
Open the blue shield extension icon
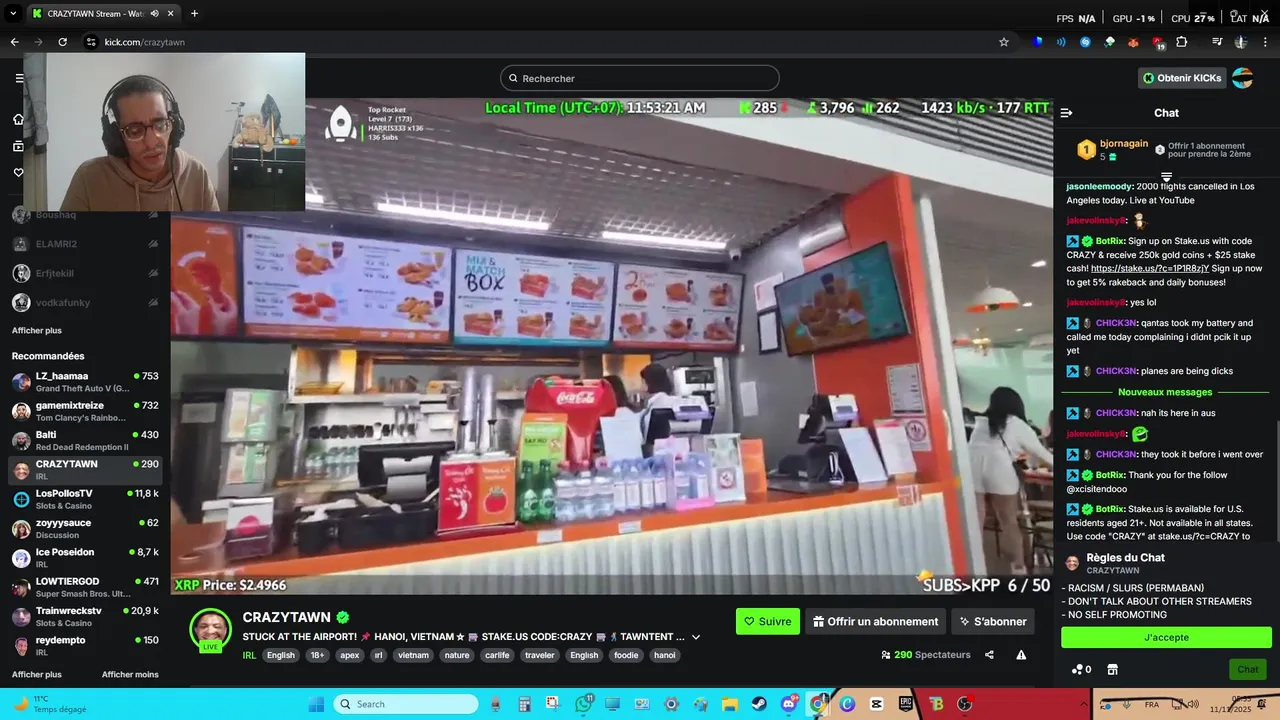1037,42
